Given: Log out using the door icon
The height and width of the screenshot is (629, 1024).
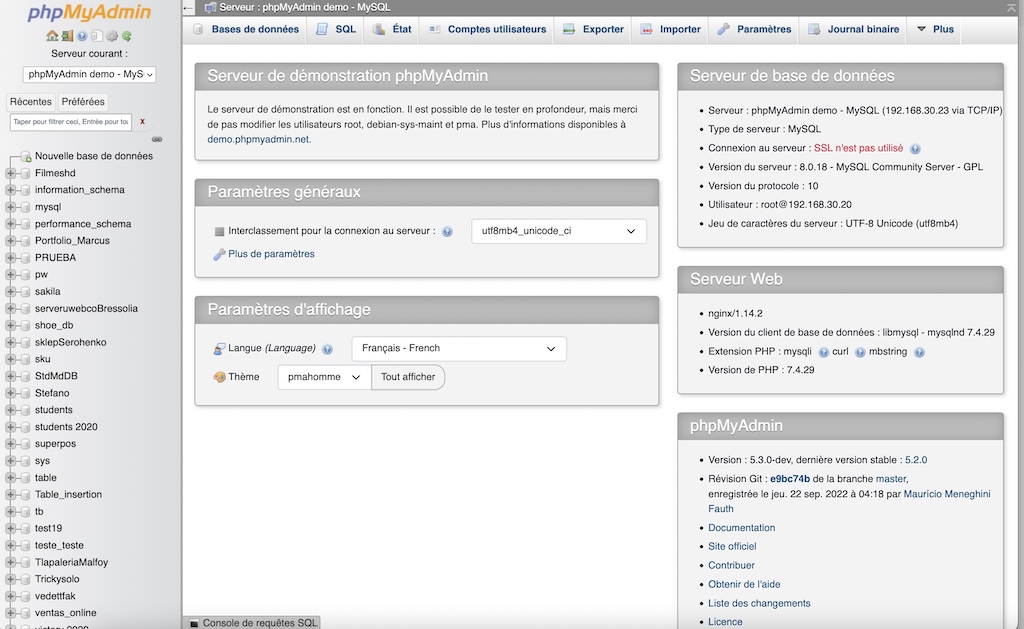Looking at the screenshot, I should [x=67, y=36].
